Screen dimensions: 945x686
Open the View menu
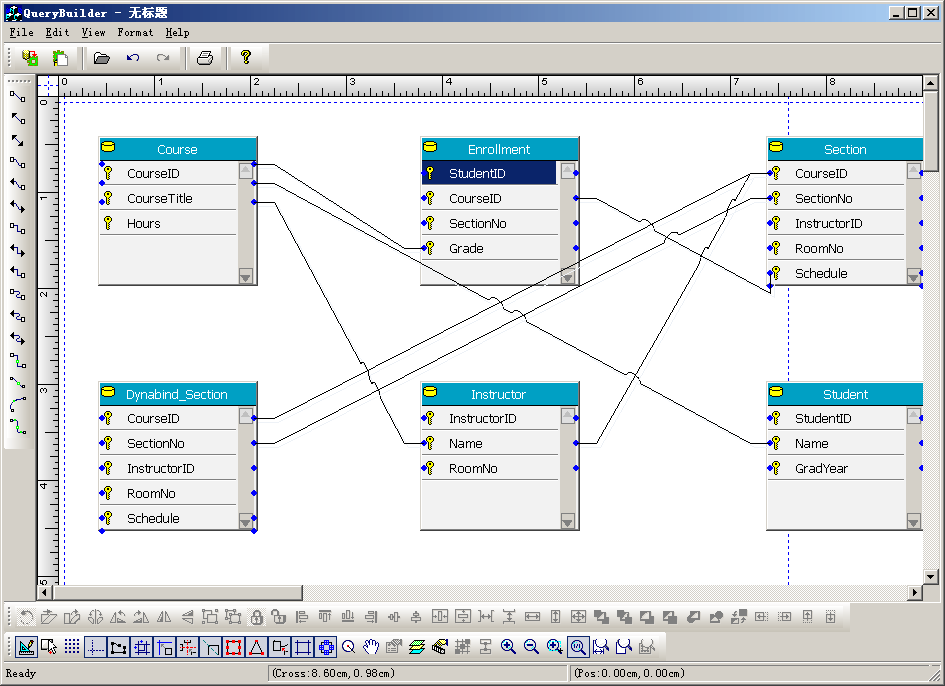[x=93, y=32]
